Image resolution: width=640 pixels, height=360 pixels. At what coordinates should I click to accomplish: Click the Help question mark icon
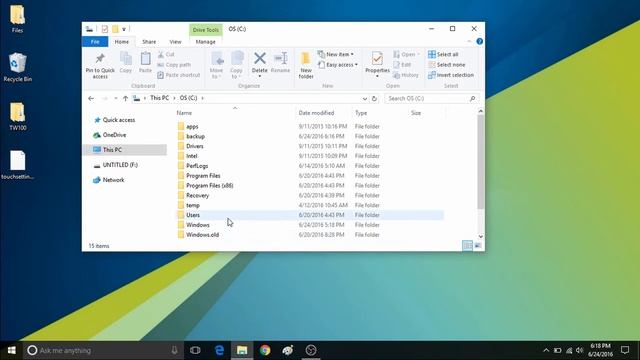(x=480, y=41)
